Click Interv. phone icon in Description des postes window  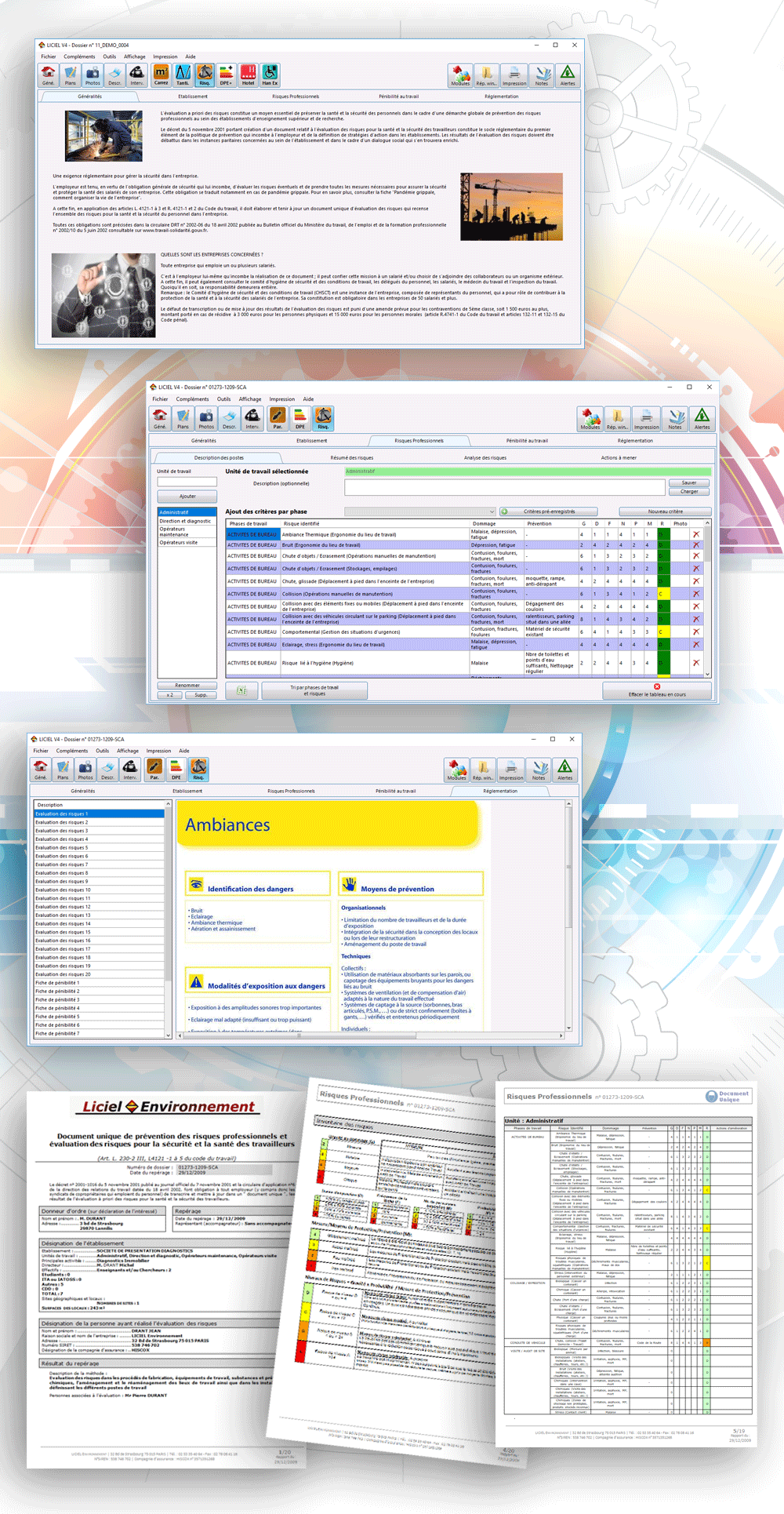point(252,419)
